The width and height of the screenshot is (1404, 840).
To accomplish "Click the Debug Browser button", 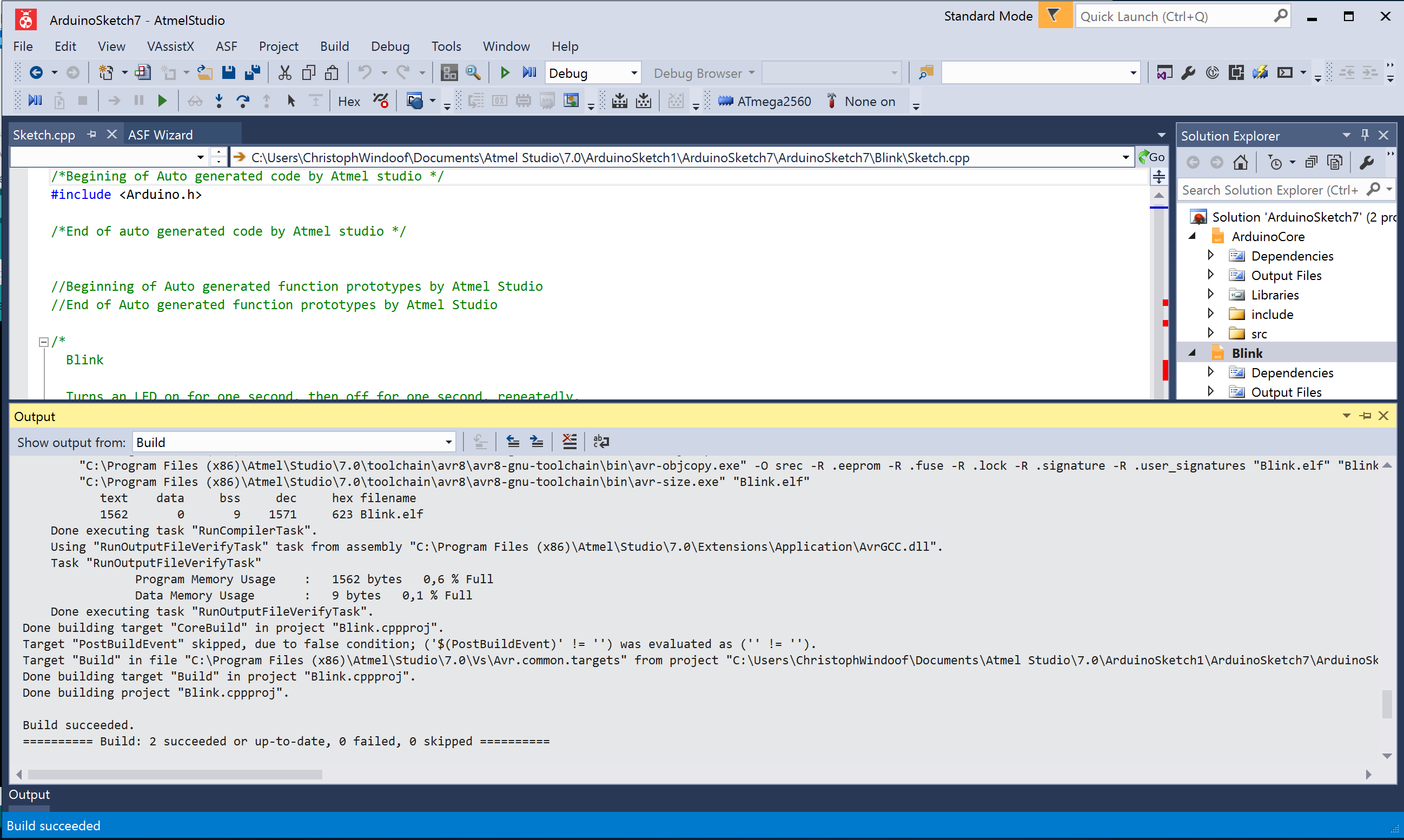I will [x=704, y=73].
